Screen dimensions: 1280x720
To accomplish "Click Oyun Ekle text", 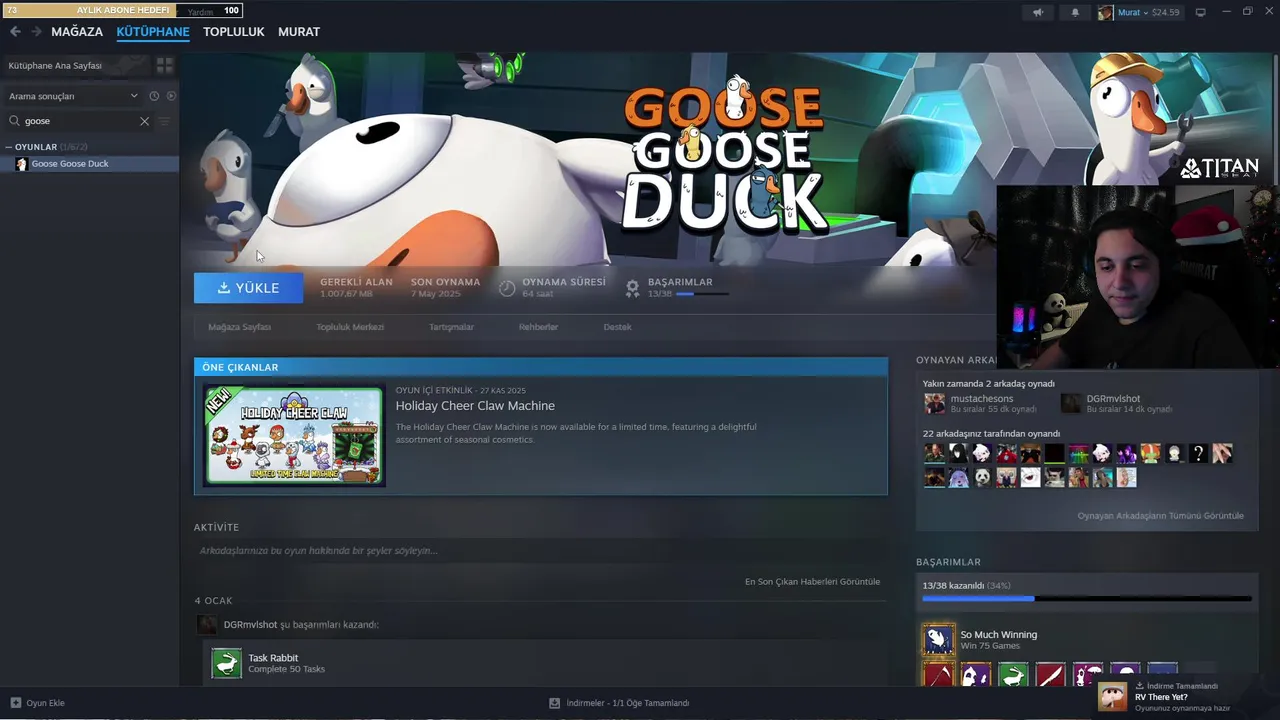I will (45, 703).
